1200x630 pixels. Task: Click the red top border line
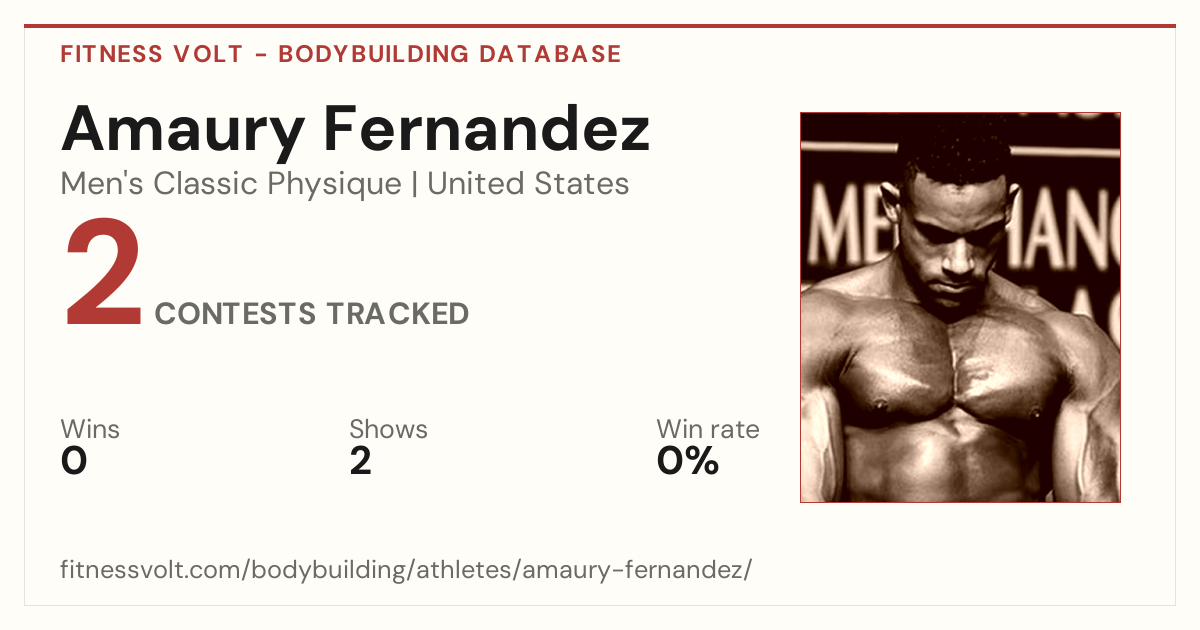(600, 26)
